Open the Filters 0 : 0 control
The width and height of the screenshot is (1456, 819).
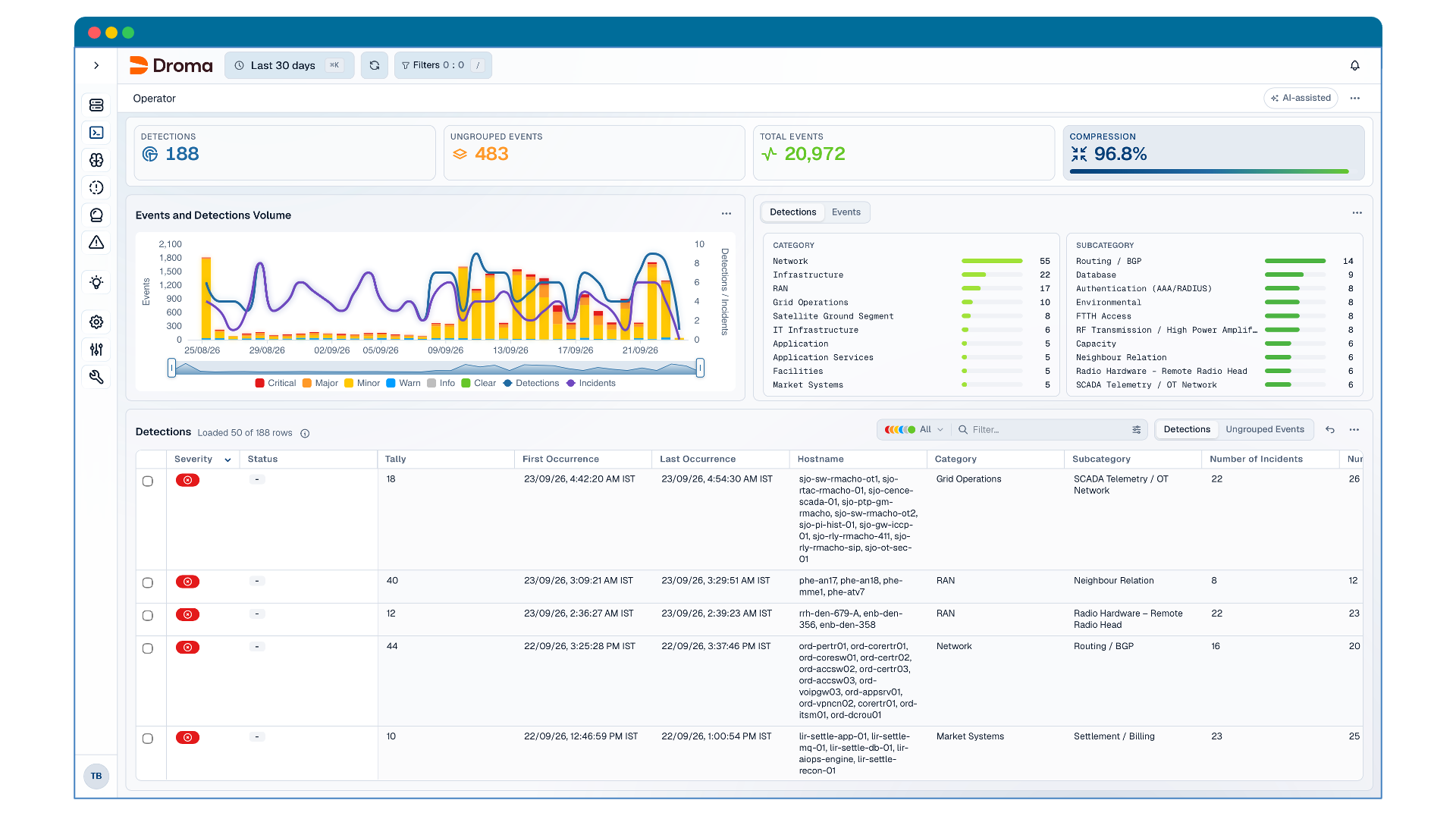443,65
